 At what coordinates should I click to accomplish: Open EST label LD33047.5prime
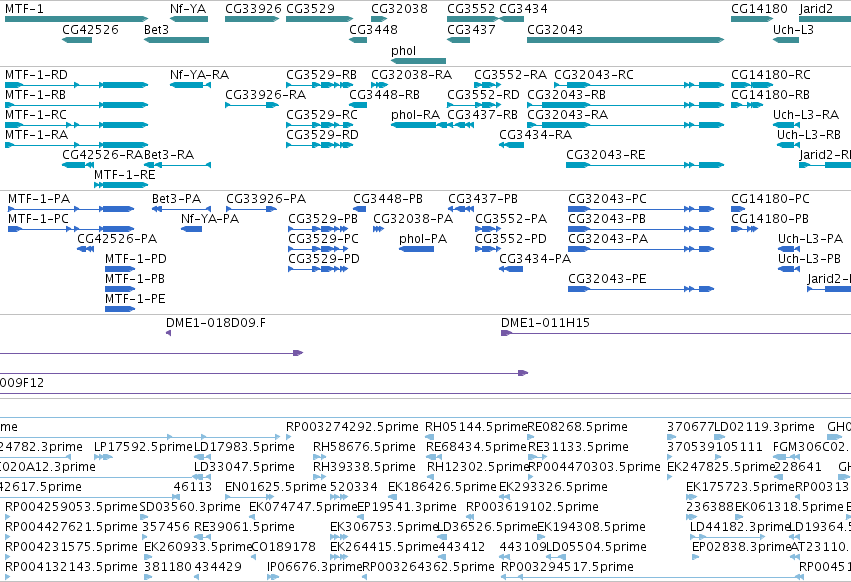[x=244, y=466]
